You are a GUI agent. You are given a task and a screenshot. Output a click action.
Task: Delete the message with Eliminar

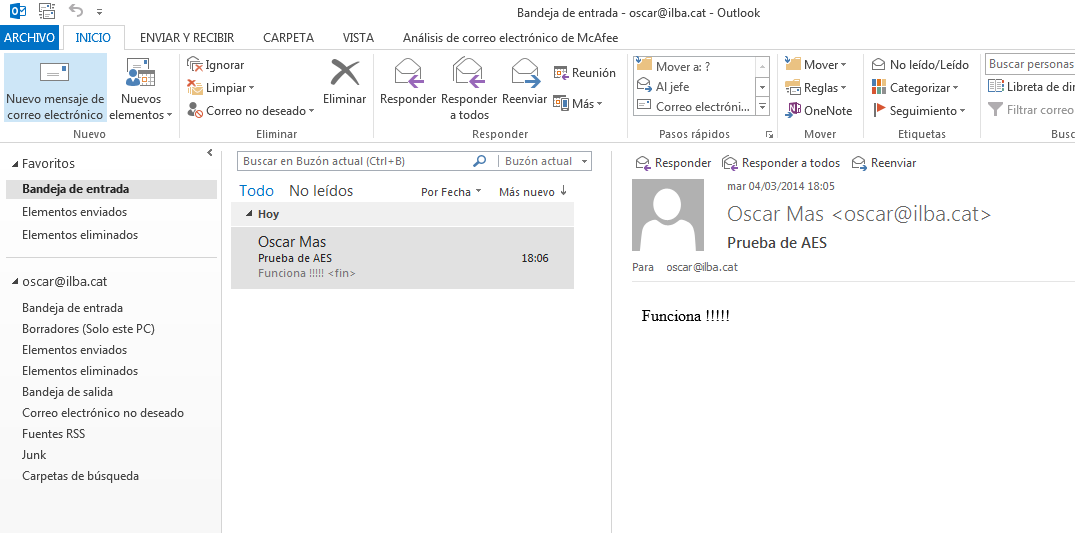344,82
